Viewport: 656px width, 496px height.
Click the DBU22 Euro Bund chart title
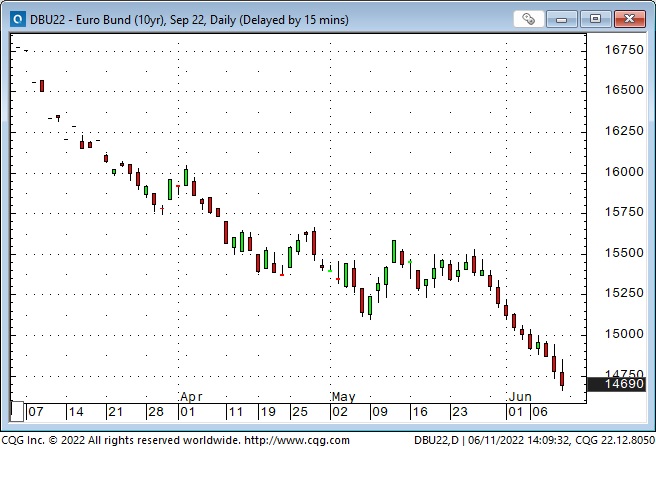[x=189, y=20]
